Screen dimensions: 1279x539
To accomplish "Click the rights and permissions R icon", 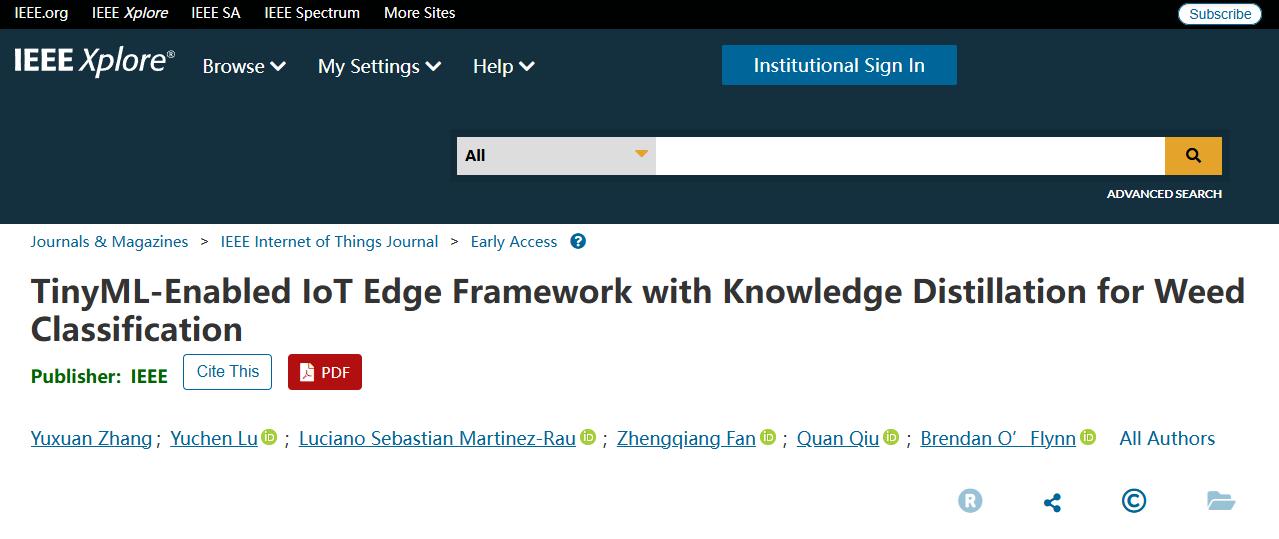I will (970, 500).
